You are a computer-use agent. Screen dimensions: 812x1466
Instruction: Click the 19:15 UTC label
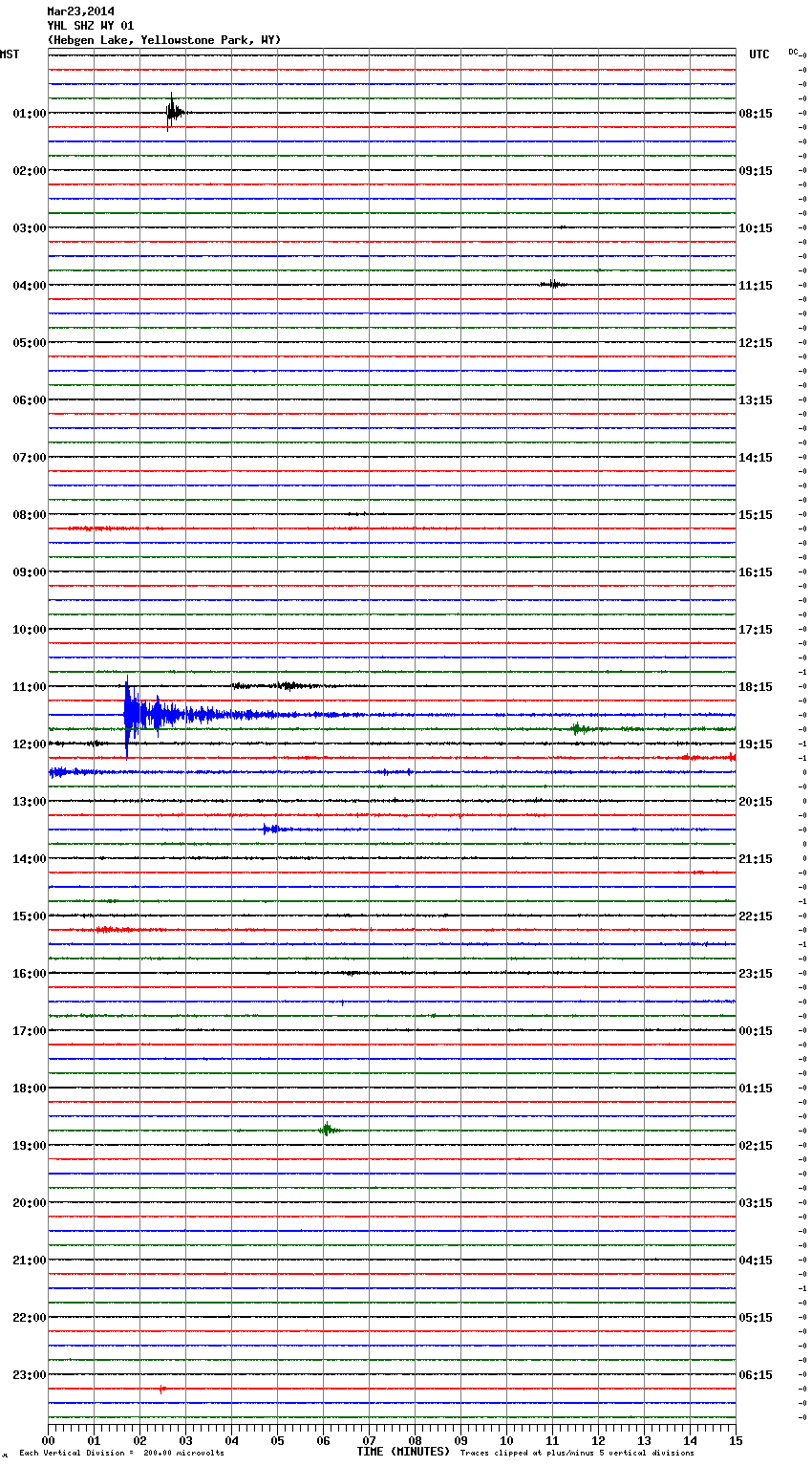(756, 744)
